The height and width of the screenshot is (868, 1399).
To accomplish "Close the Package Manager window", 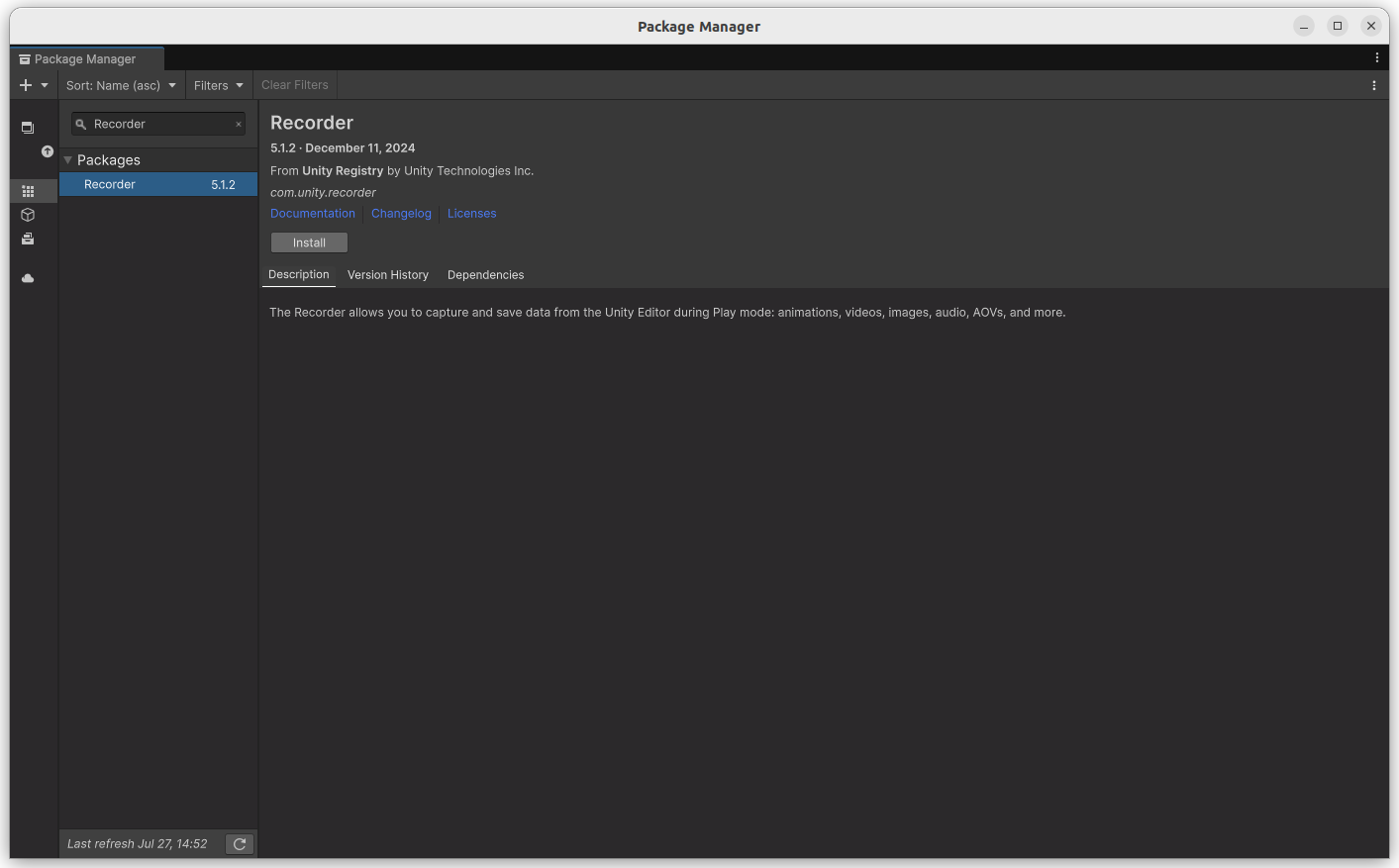I will pyautogui.click(x=1371, y=26).
